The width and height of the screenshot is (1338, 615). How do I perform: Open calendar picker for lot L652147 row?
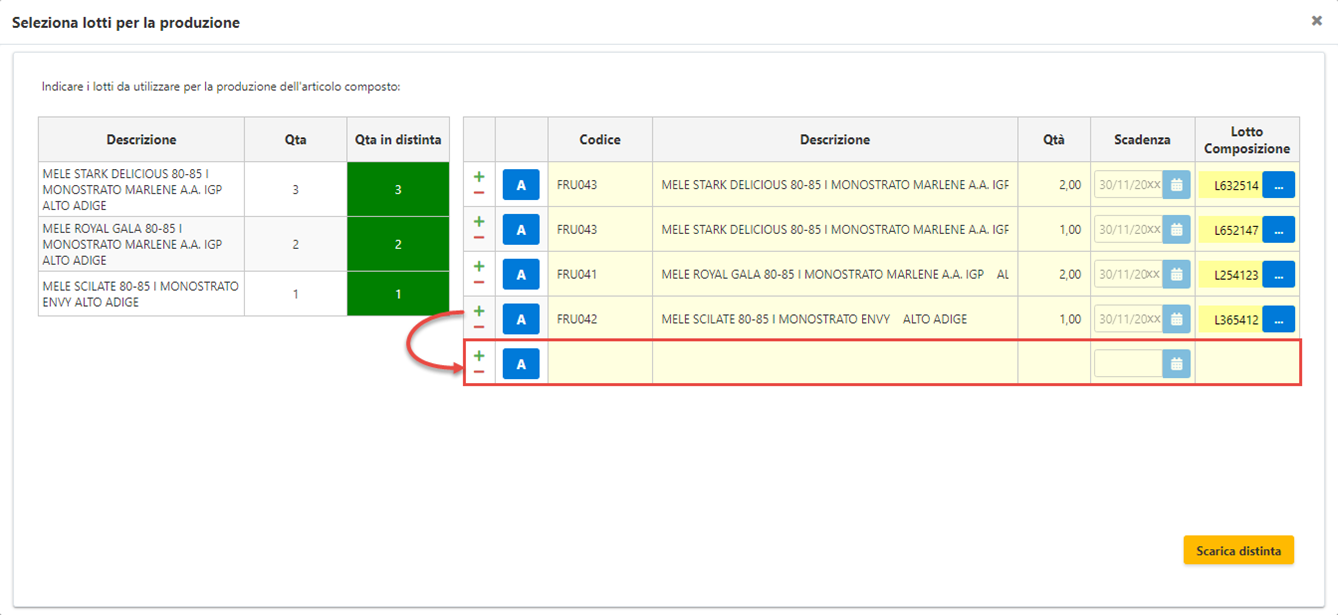click(x=1176, y=229)
